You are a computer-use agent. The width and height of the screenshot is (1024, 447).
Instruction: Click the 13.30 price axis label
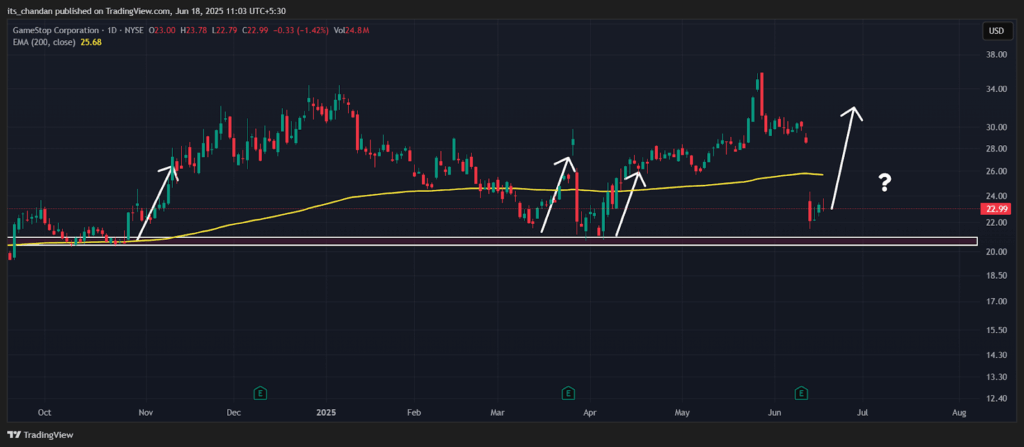[x=997, y=377]
